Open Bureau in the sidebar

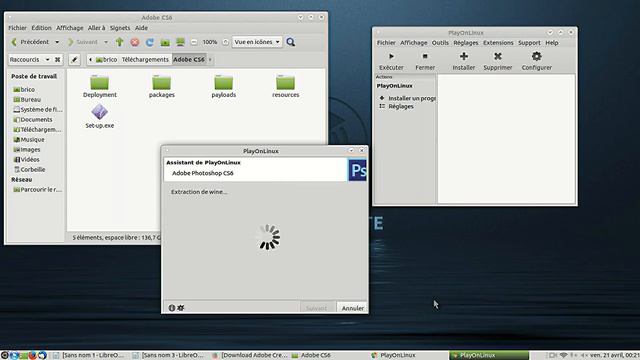tap(27, 99)
